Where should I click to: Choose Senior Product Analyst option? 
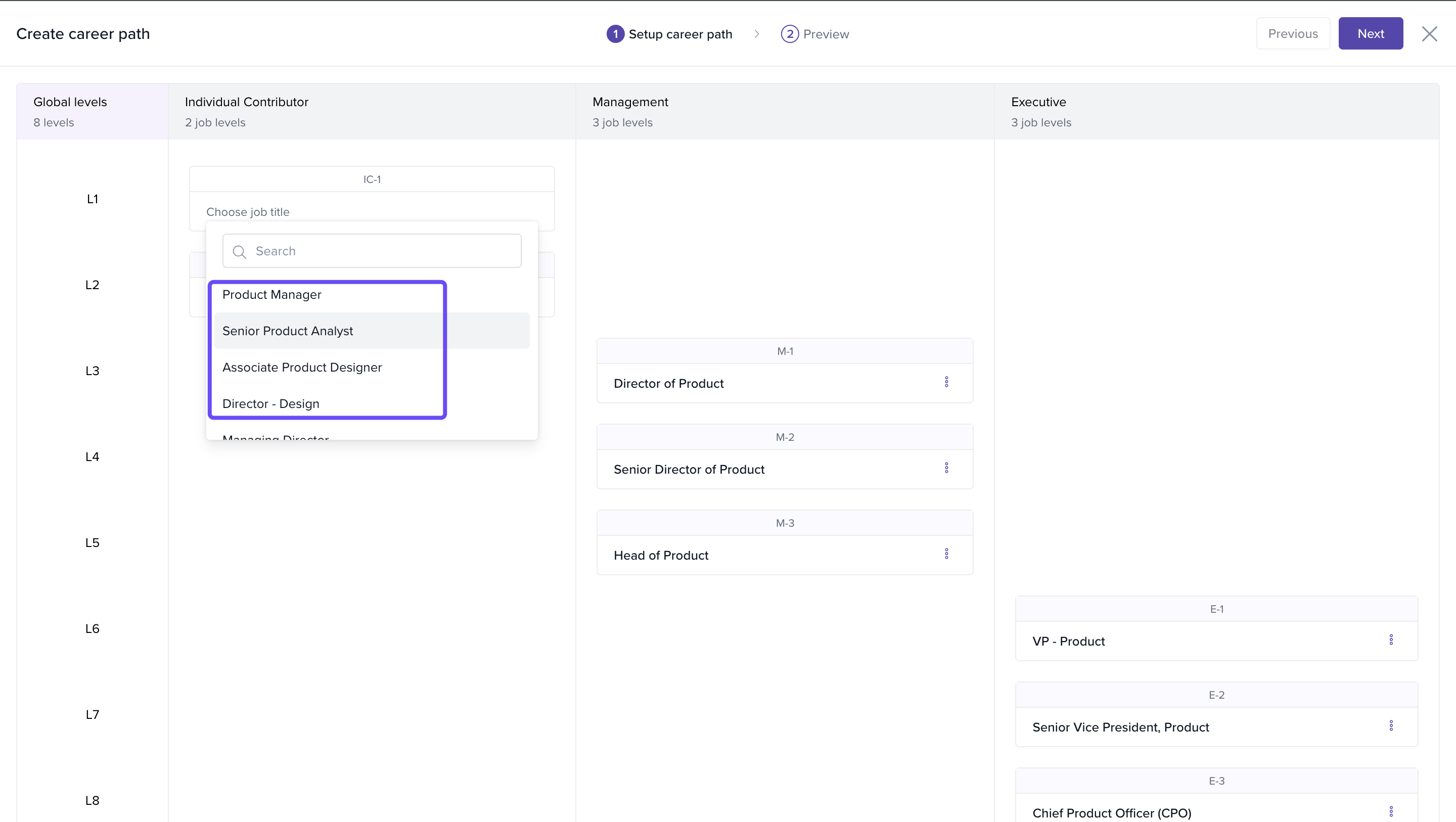(x=288, y=331)
